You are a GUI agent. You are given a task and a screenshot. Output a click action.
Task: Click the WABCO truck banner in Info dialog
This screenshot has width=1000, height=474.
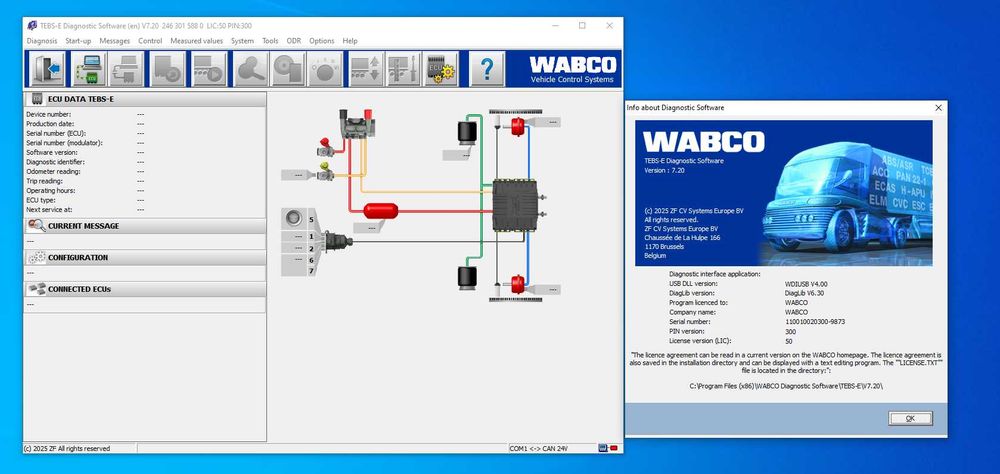784,193
